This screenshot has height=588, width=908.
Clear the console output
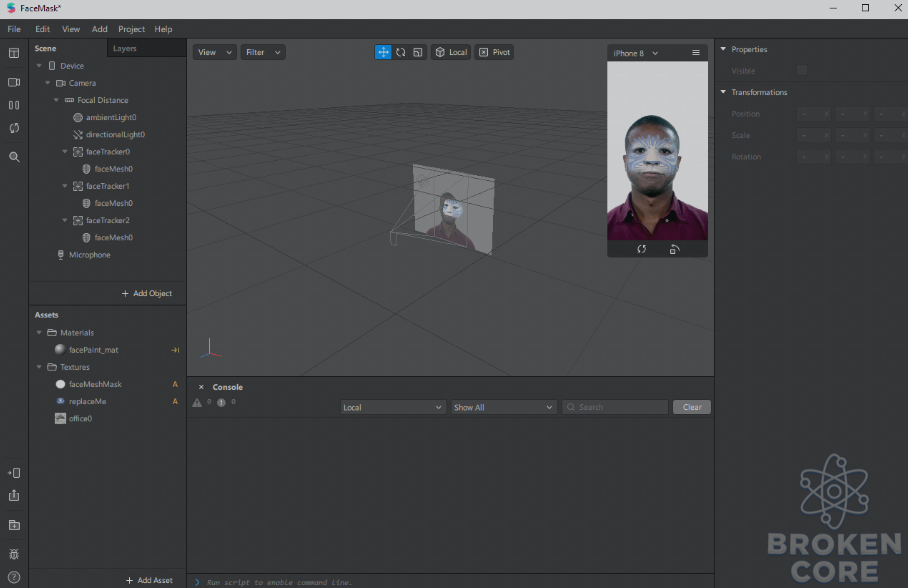(691, 407)
